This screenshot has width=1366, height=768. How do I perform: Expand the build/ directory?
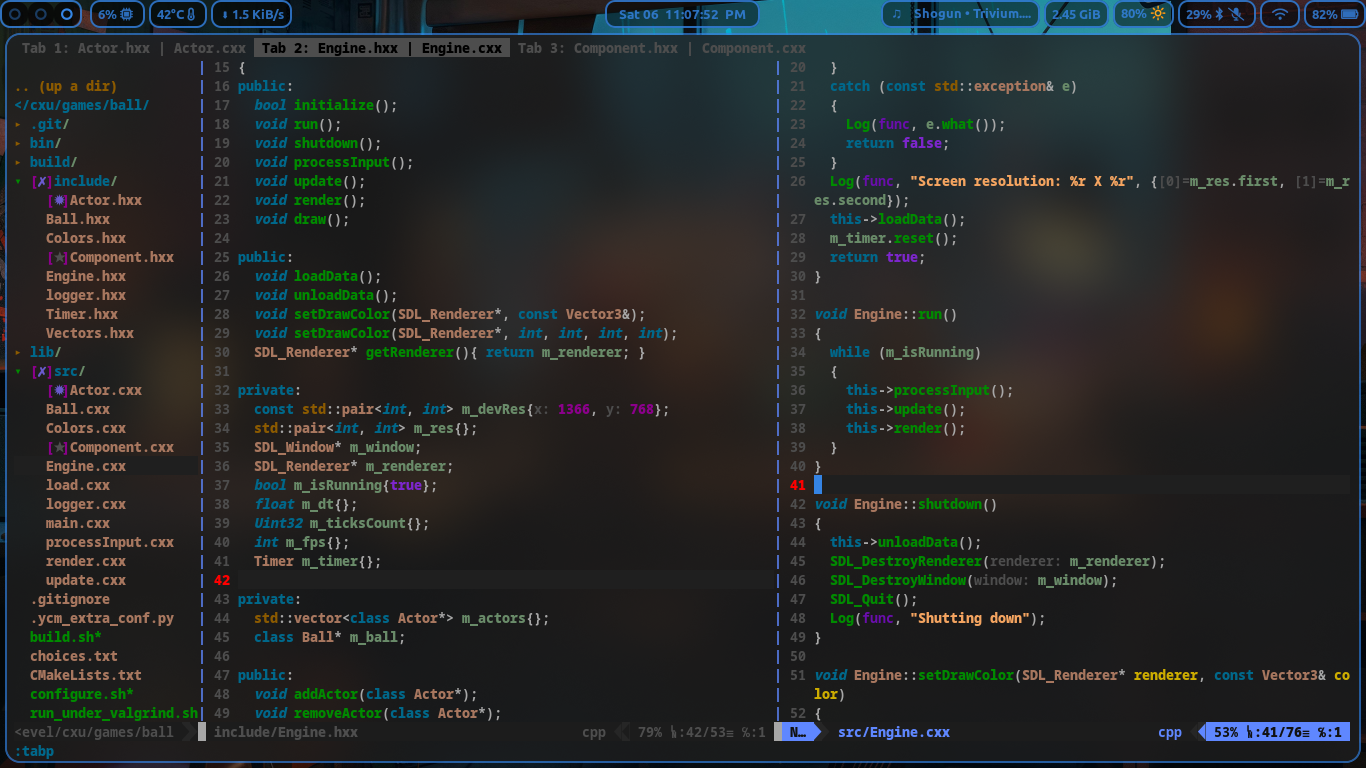(x=18, y=162)
